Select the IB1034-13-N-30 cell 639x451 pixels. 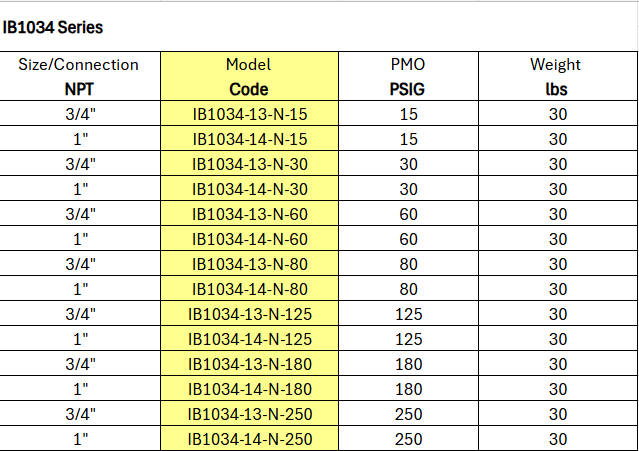(249, 164)
